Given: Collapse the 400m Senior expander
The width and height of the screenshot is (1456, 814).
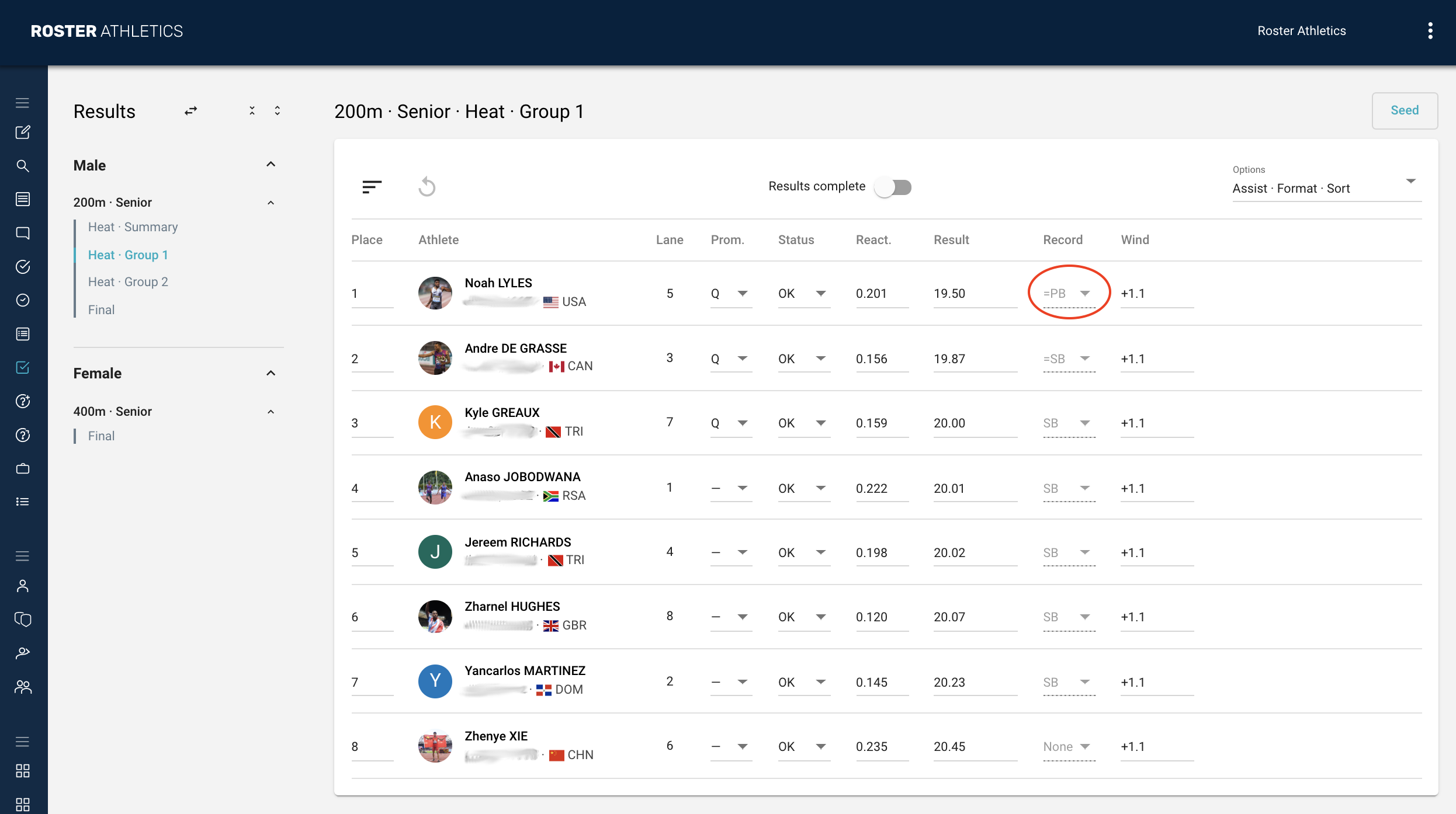Looking at the screenshot, I should pos(271,412).
